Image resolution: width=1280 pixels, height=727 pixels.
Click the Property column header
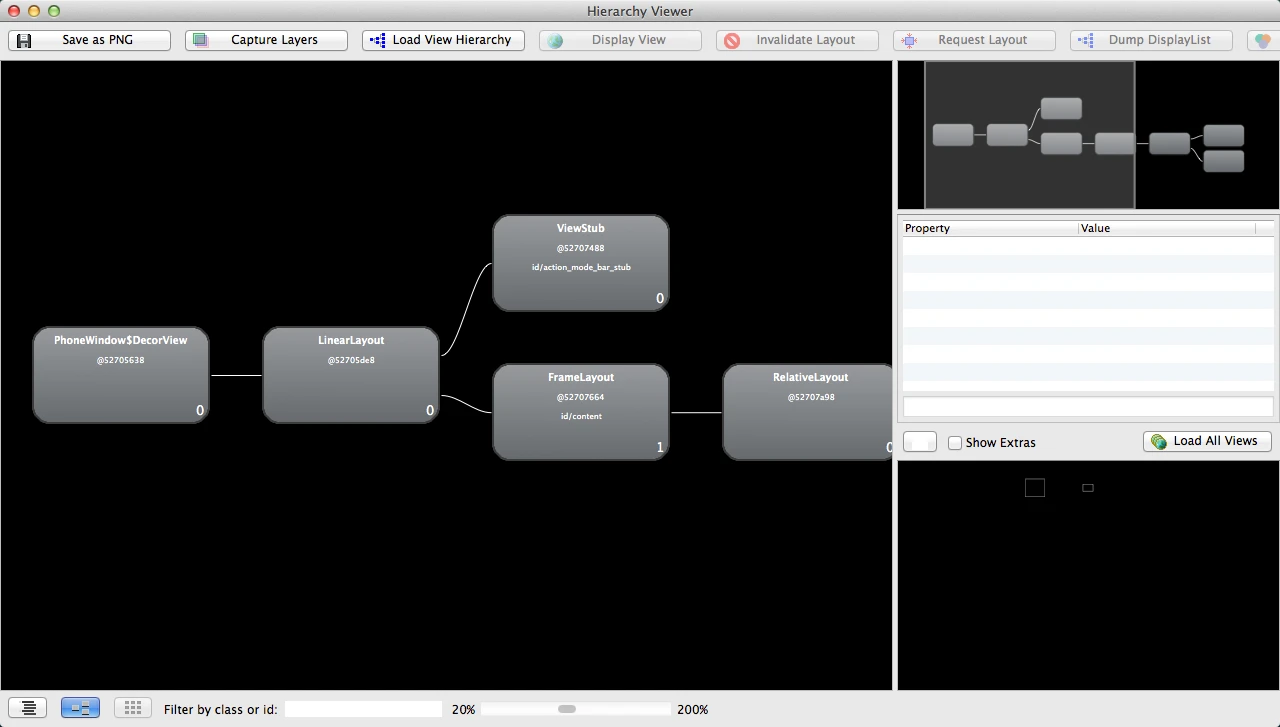coord(989,228)
